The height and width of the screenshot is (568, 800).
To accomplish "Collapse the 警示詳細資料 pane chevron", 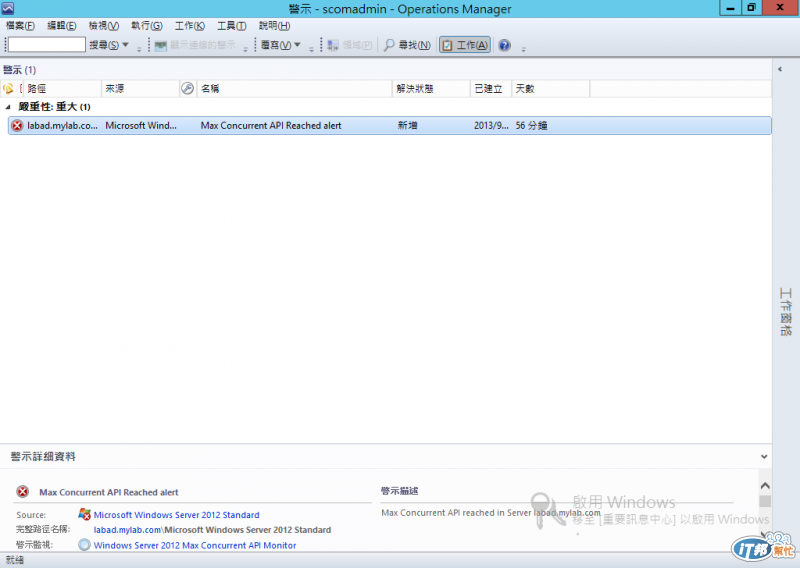I will [x=764, y=457].
